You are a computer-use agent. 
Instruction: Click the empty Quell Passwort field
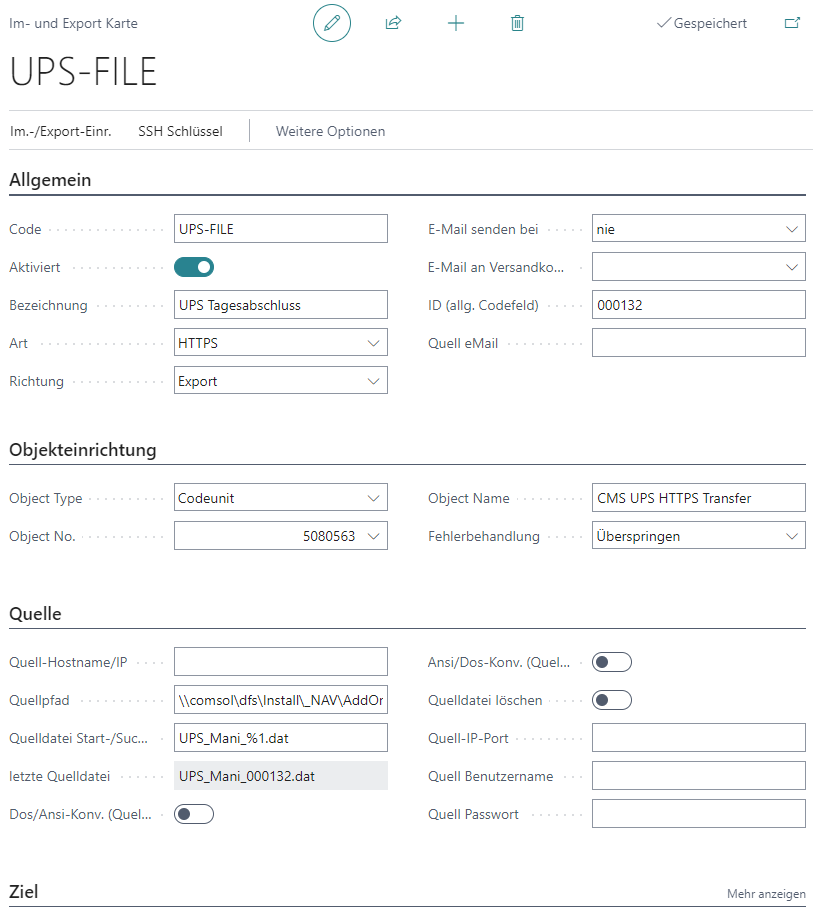(x=699, y=814)
